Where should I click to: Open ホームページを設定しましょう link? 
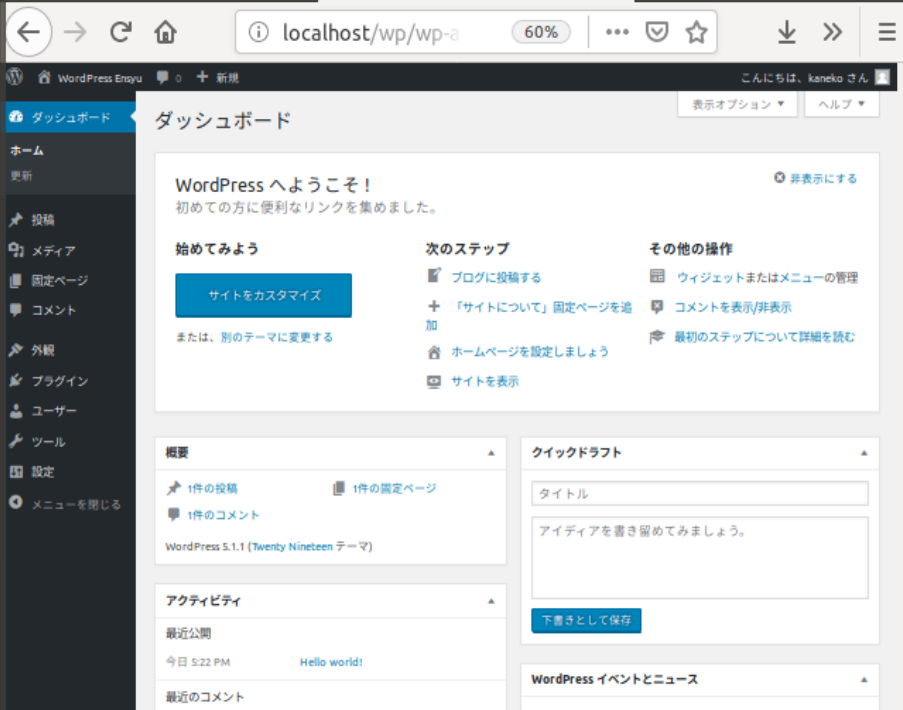(530, 351)
